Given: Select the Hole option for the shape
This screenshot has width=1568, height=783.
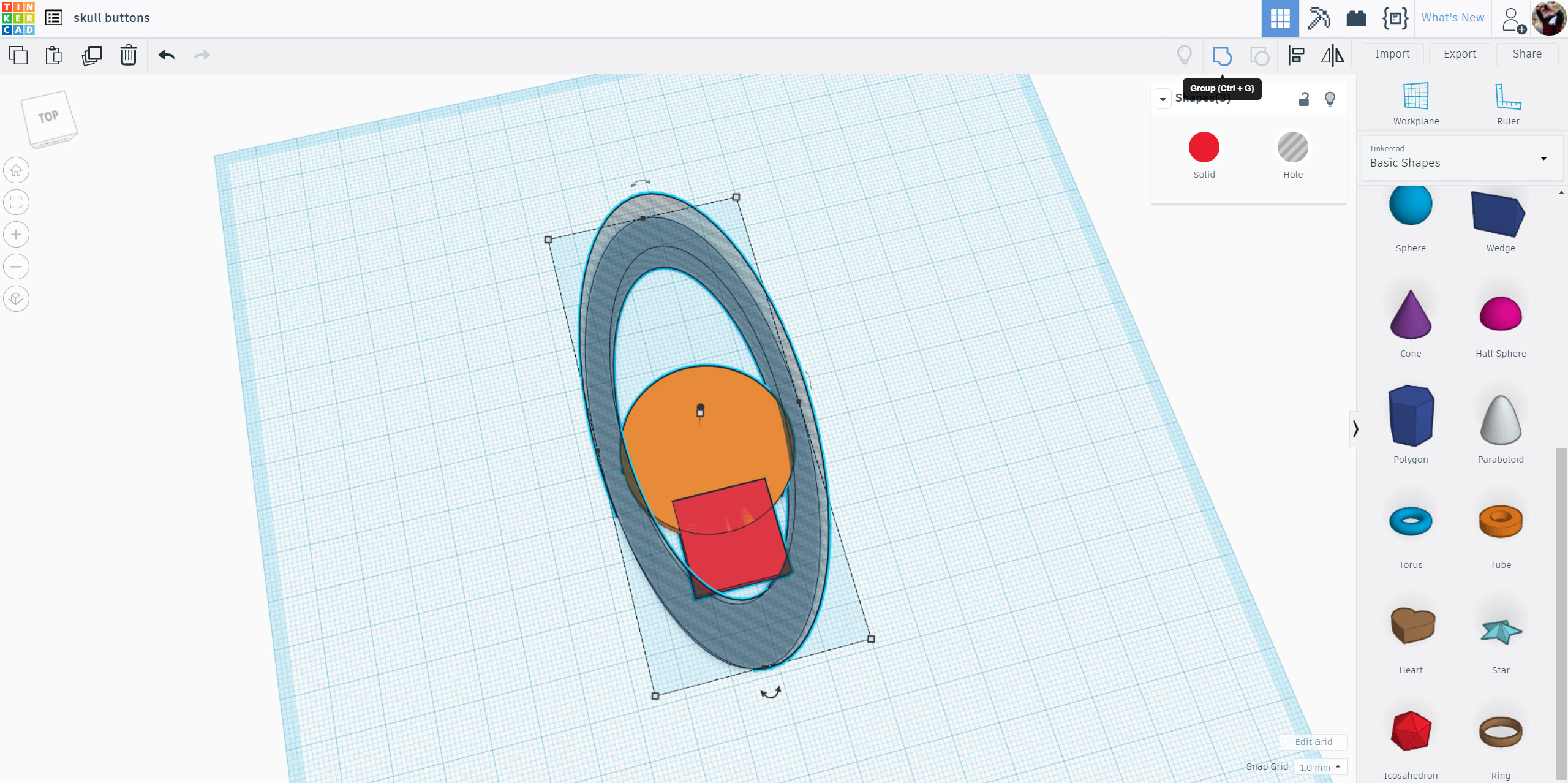Looking at the screenshot, I should (x=1293, y=147).
